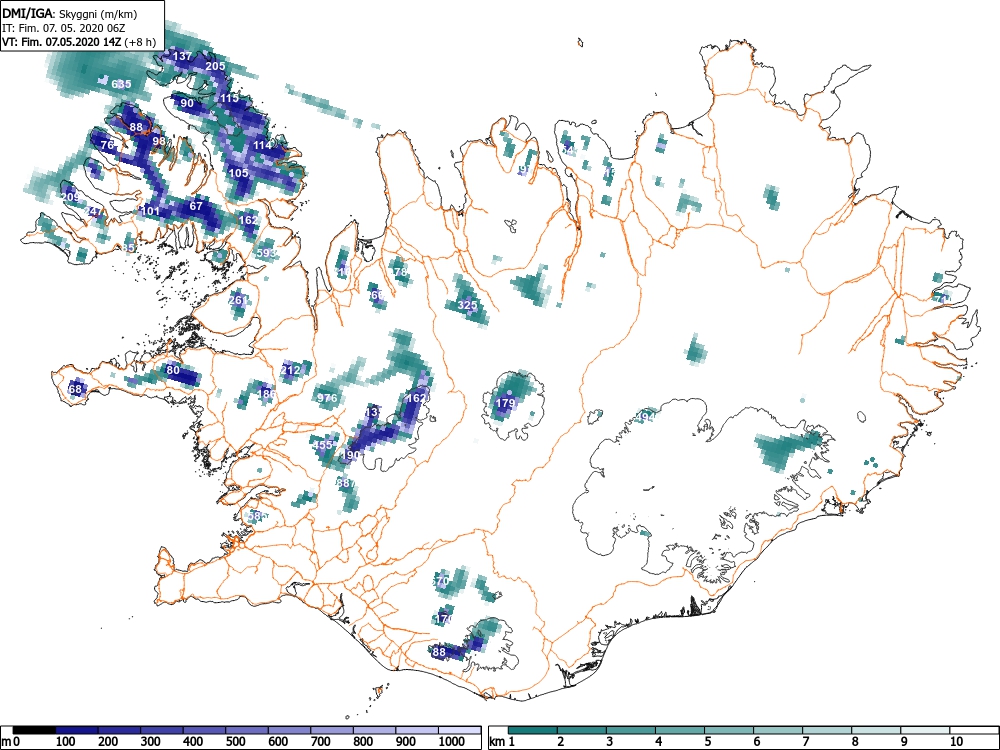Image resolution: width=1000 pixels, height=750 pixels.
Task: Click the DMI/IGA Skyggni (m/km) title
Action: [70, 14]
